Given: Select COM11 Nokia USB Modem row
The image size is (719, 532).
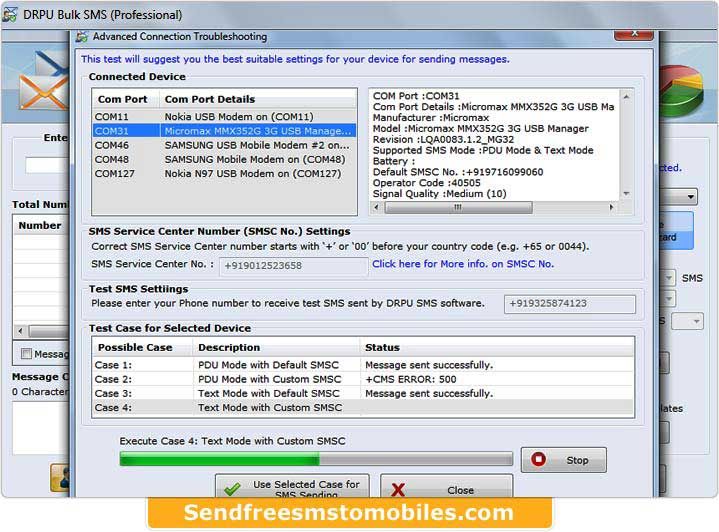Looking at the screenshot, I should (x=224, y=116).
